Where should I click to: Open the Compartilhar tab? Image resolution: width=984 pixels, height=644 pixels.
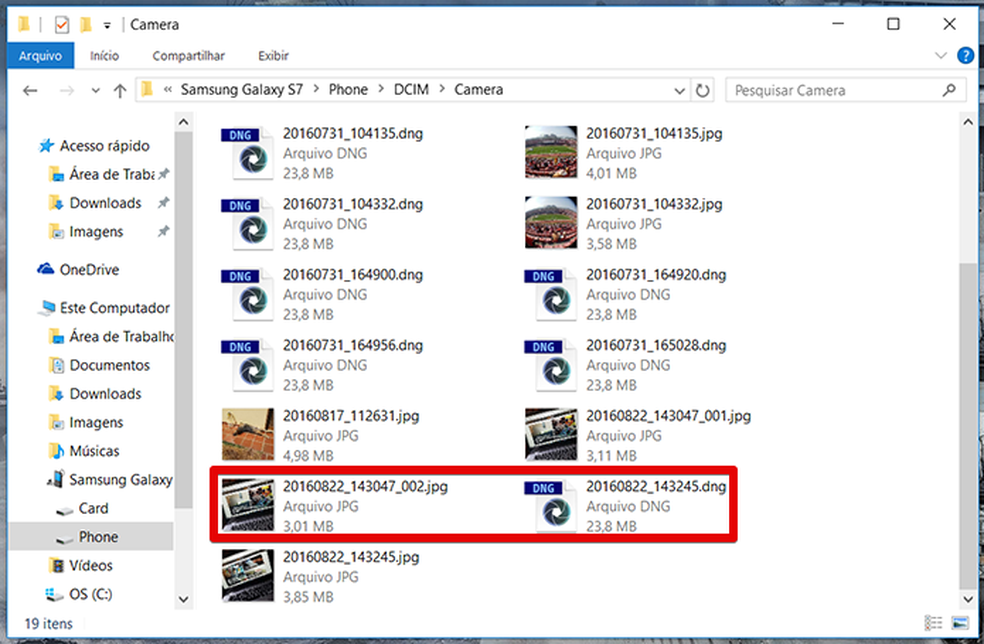[x=188, y=56]
